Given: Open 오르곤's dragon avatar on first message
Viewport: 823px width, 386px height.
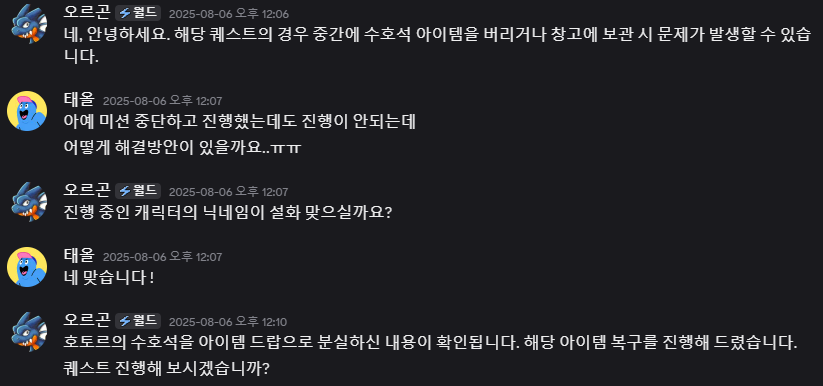Looking at the screenshot, I should point(29,24).
